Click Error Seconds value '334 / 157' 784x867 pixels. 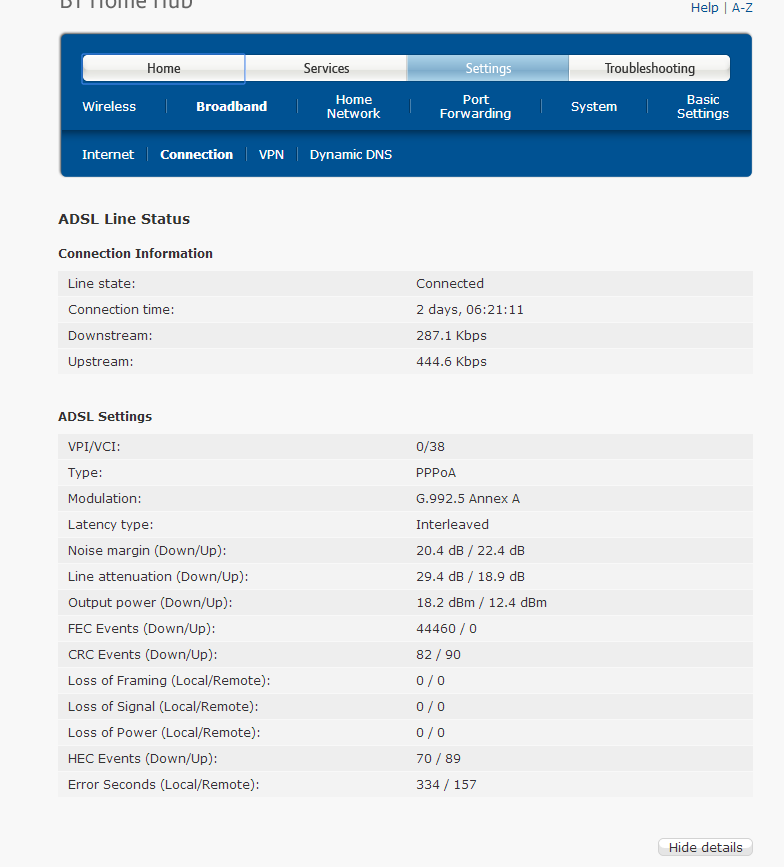tap(446, 785)
